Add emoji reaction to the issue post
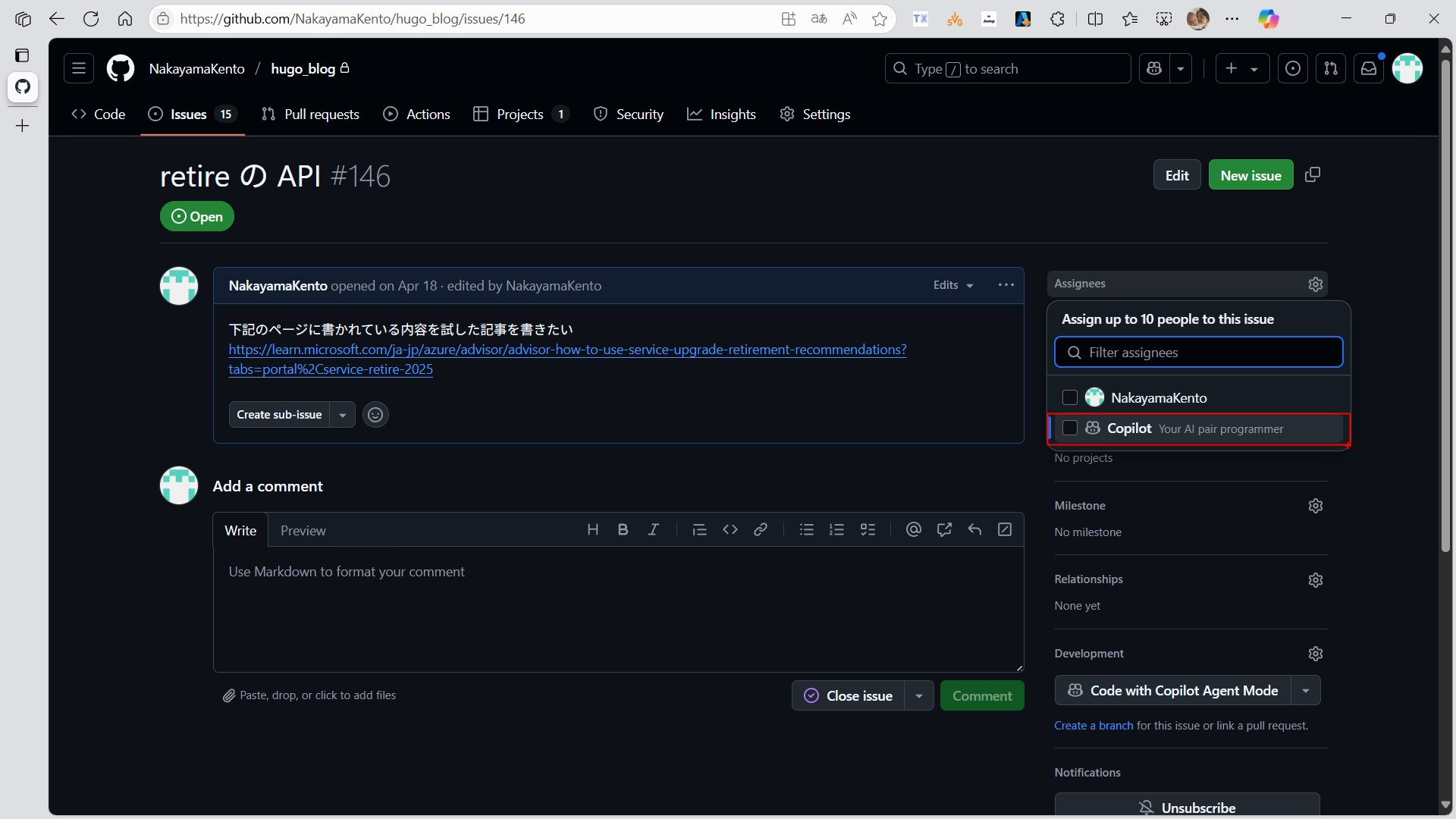Screen dimensions: 1456x819 (375, 415)
